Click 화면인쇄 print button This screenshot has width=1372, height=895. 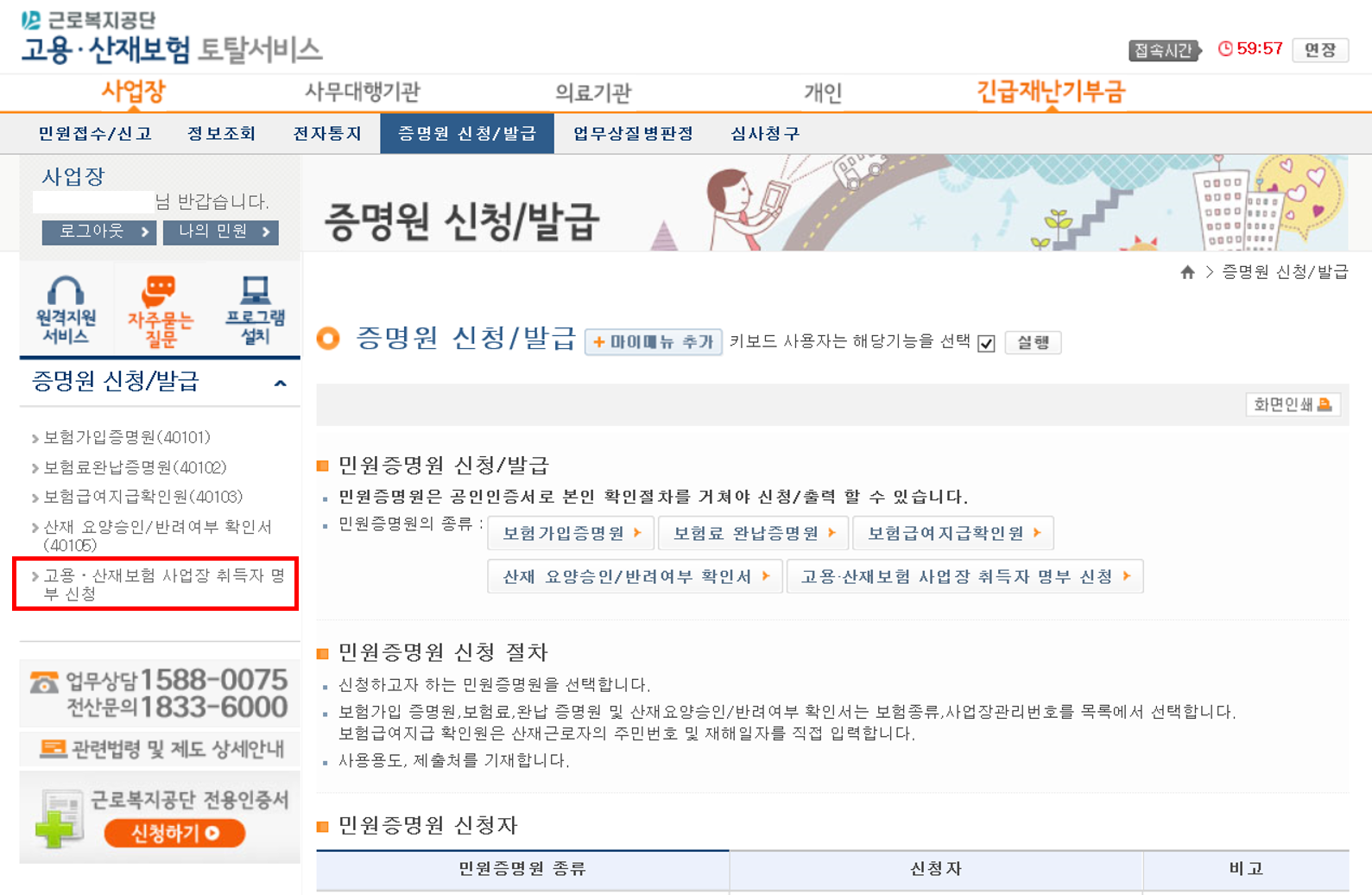1293,404
